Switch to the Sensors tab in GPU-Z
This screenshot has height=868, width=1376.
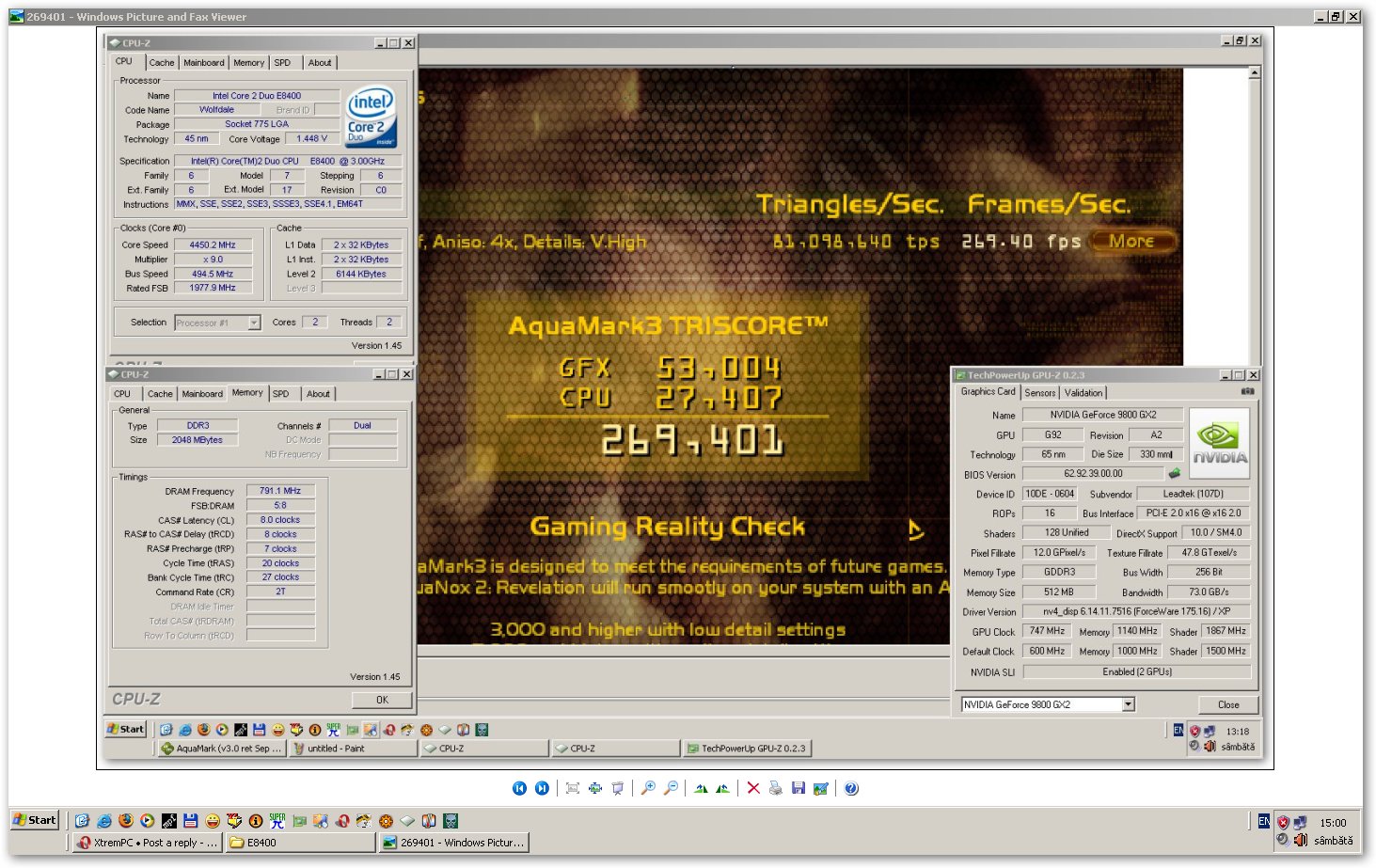click(1039, 393)
